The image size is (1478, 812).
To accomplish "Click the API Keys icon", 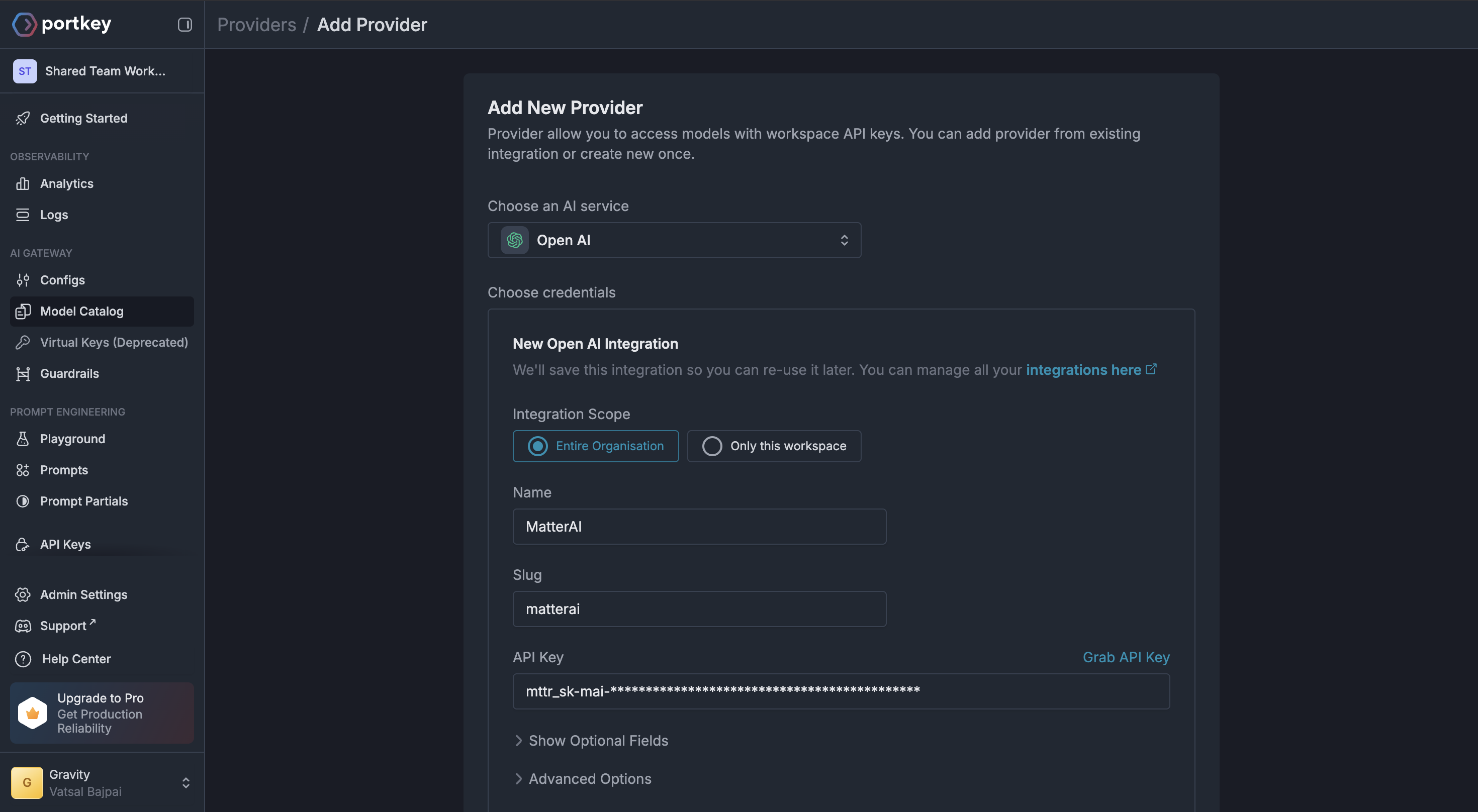I will point(23,544).
